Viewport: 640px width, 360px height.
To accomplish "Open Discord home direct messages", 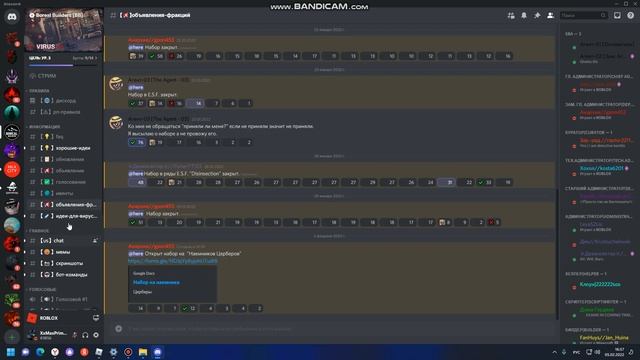I will click(x=12, y=17).
